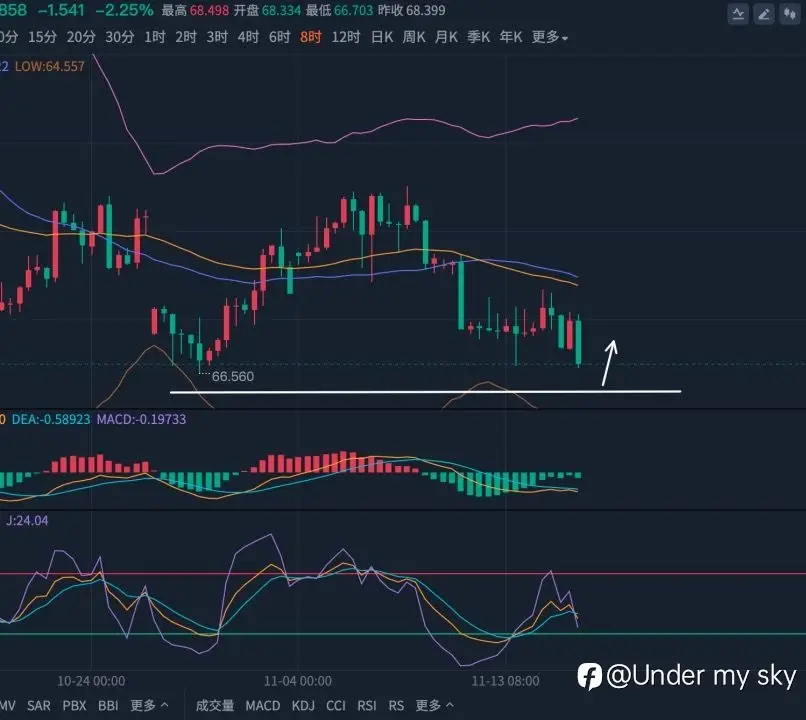Click the 66.560 low price marker

tap(233, 377)
